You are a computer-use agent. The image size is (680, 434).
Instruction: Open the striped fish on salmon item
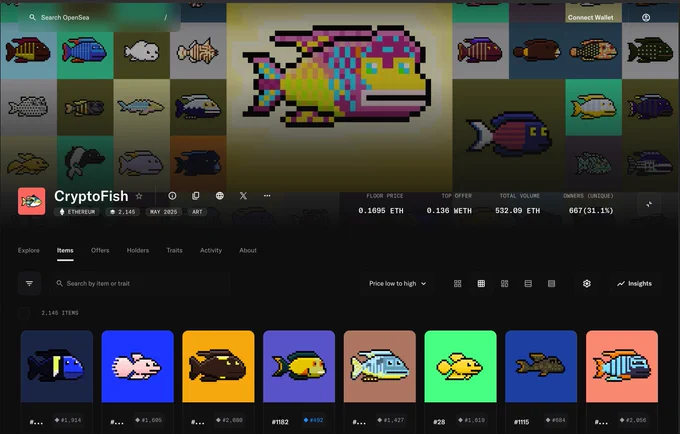(x=622, y=366)
